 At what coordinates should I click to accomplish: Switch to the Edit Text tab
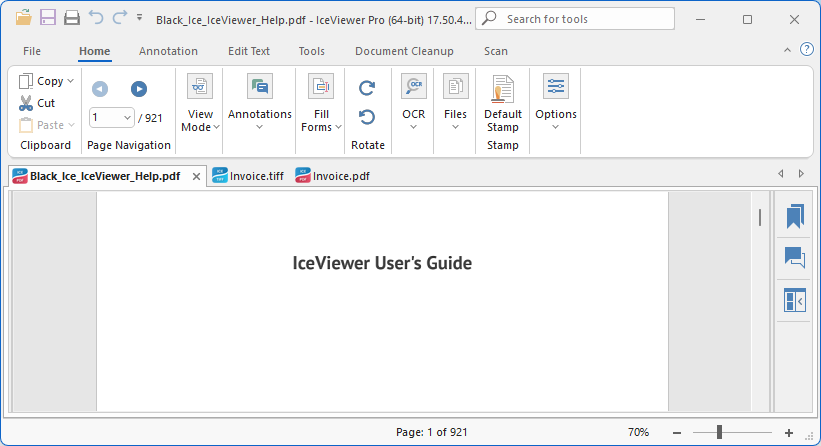coord(249,51)
